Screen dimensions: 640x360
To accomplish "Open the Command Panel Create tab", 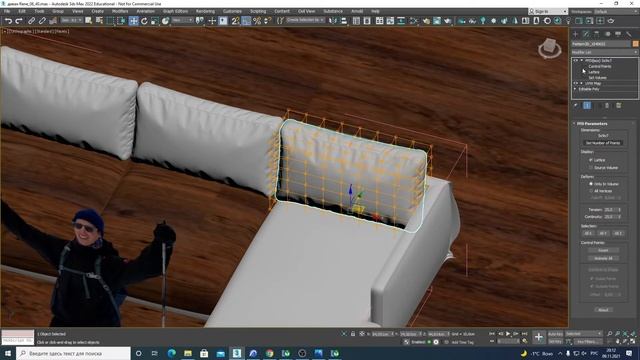I will click(x=576, y=34).
